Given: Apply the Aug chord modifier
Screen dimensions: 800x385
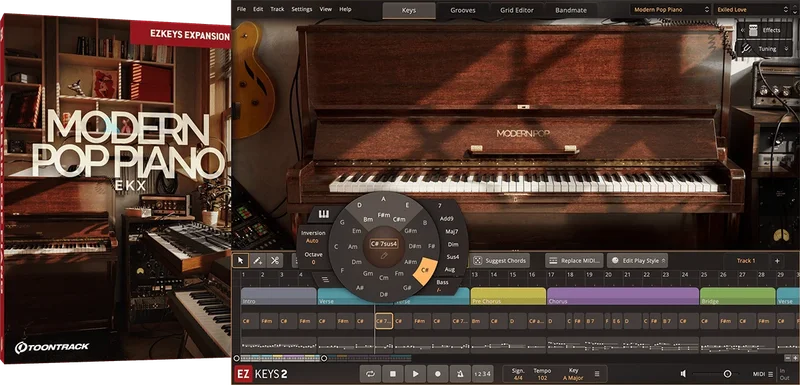Looking at the screenshot, I should click(x=449, y=269).
